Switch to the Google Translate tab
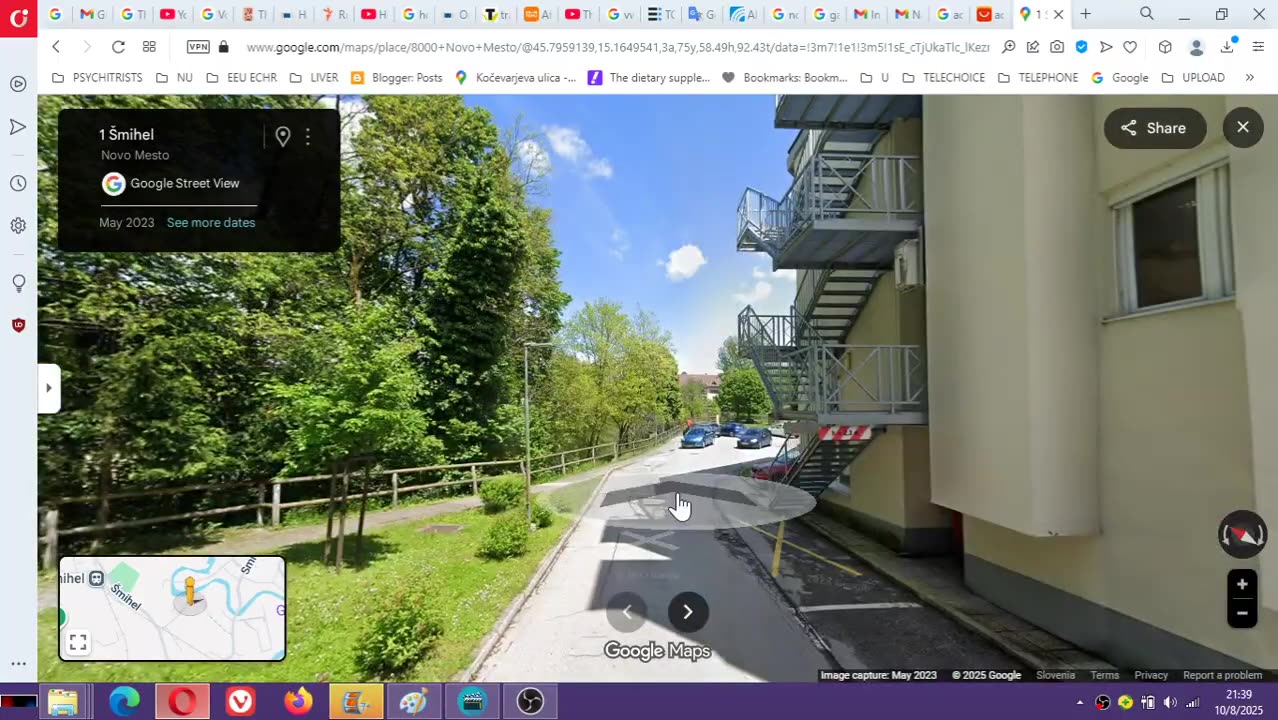 pyautogui.click(x=701, y=14)
